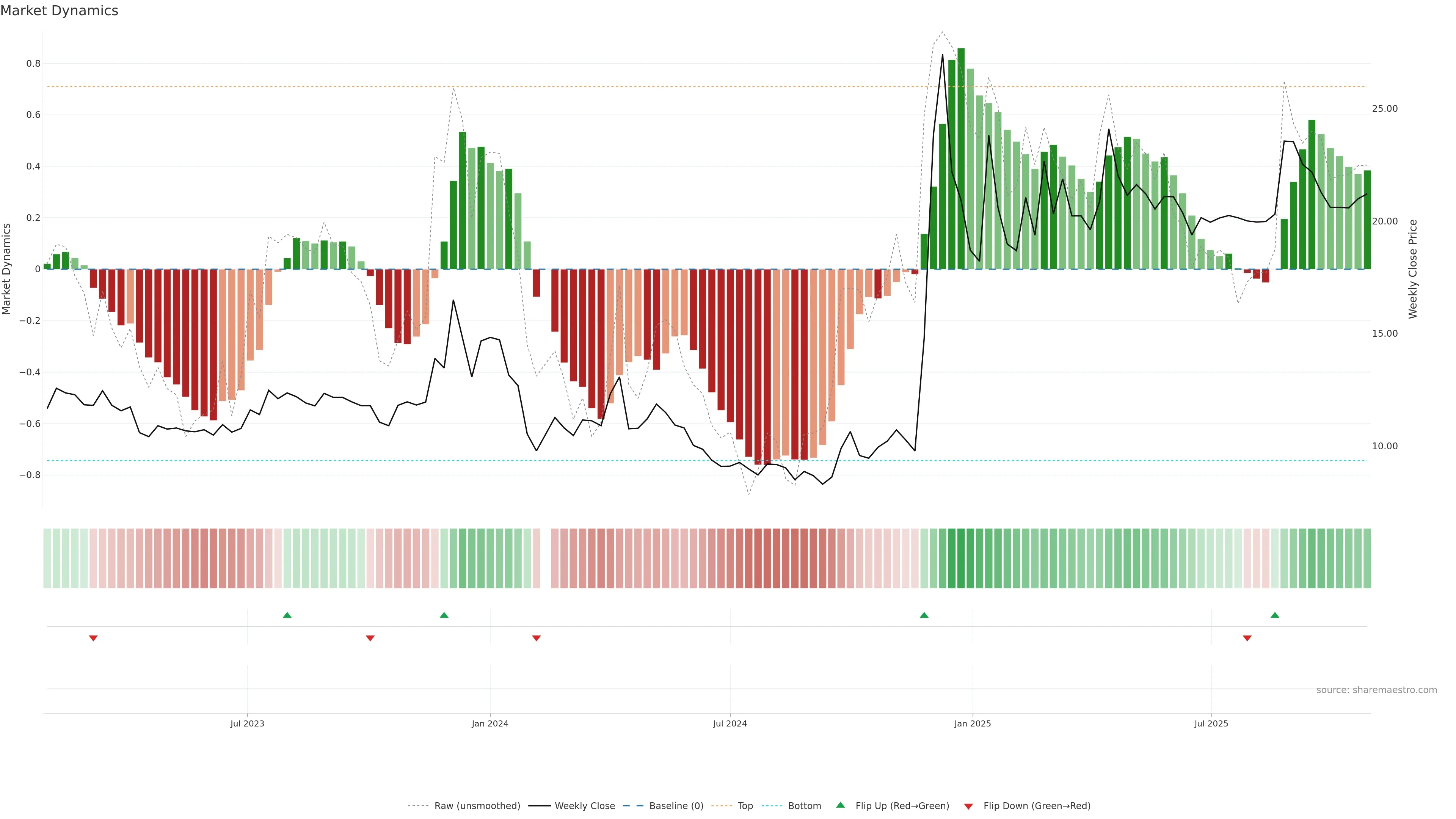Viewport: 1456px width, 819px height.
Task: Click the green flip-up marker near Jan 2025
Action: pyautogui.click(x=924, y=615)
